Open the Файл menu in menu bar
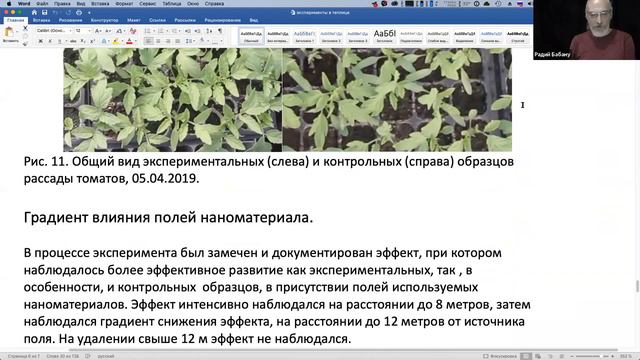Viewport: 640px width, 360px height. (x=42, y=3)
